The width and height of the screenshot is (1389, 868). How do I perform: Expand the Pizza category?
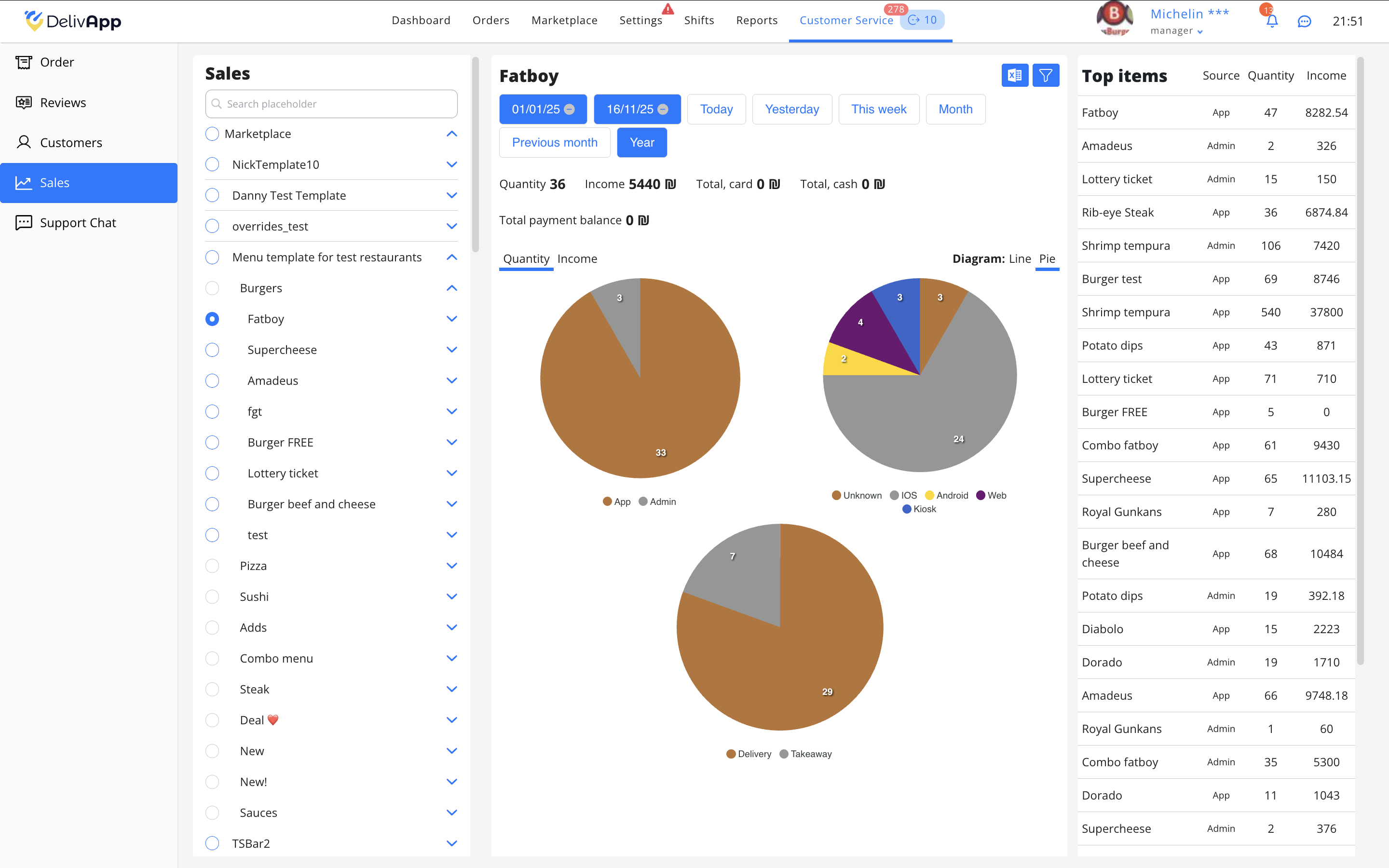452,566
